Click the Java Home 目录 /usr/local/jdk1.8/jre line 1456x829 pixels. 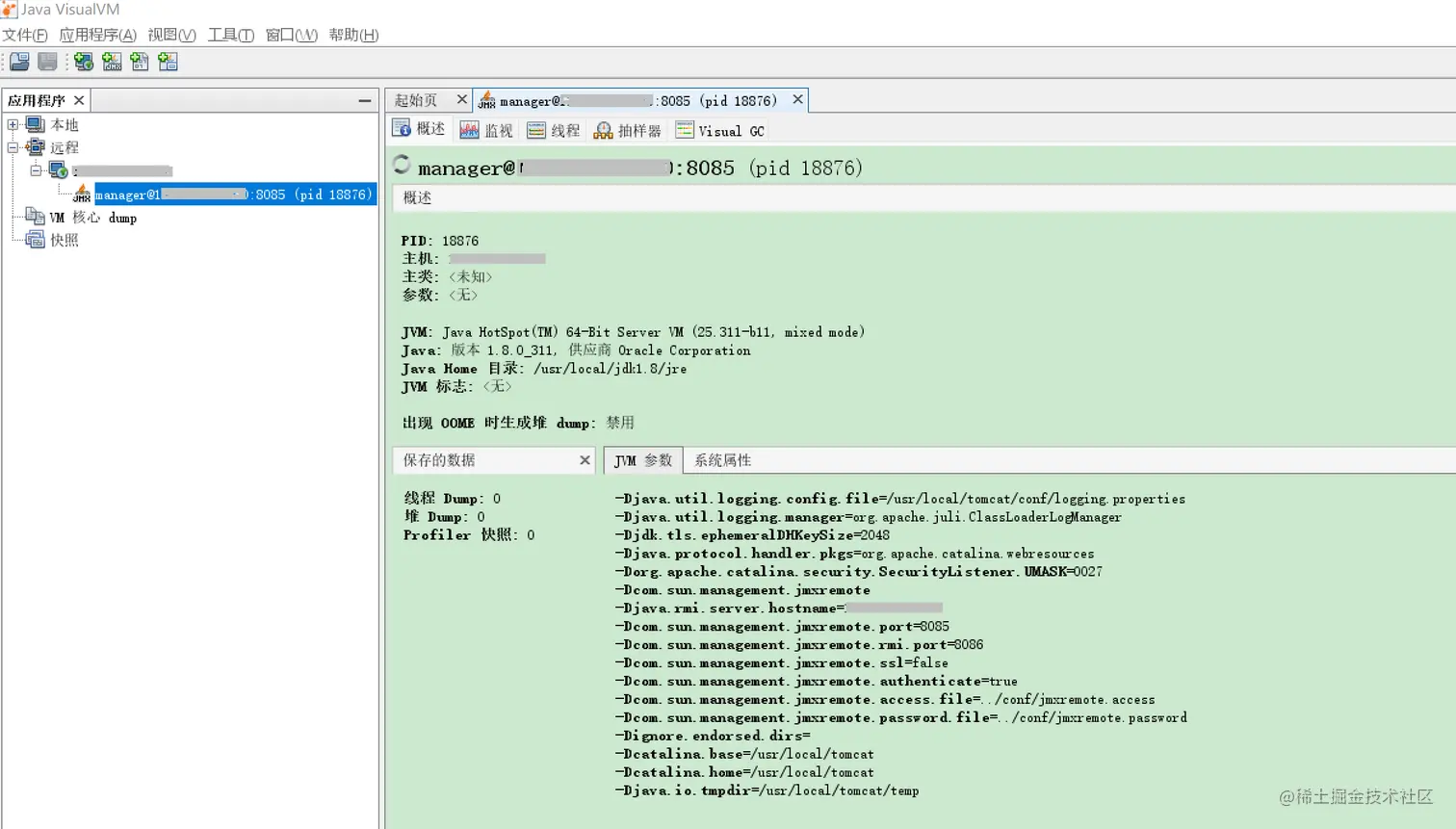[544, 369]
